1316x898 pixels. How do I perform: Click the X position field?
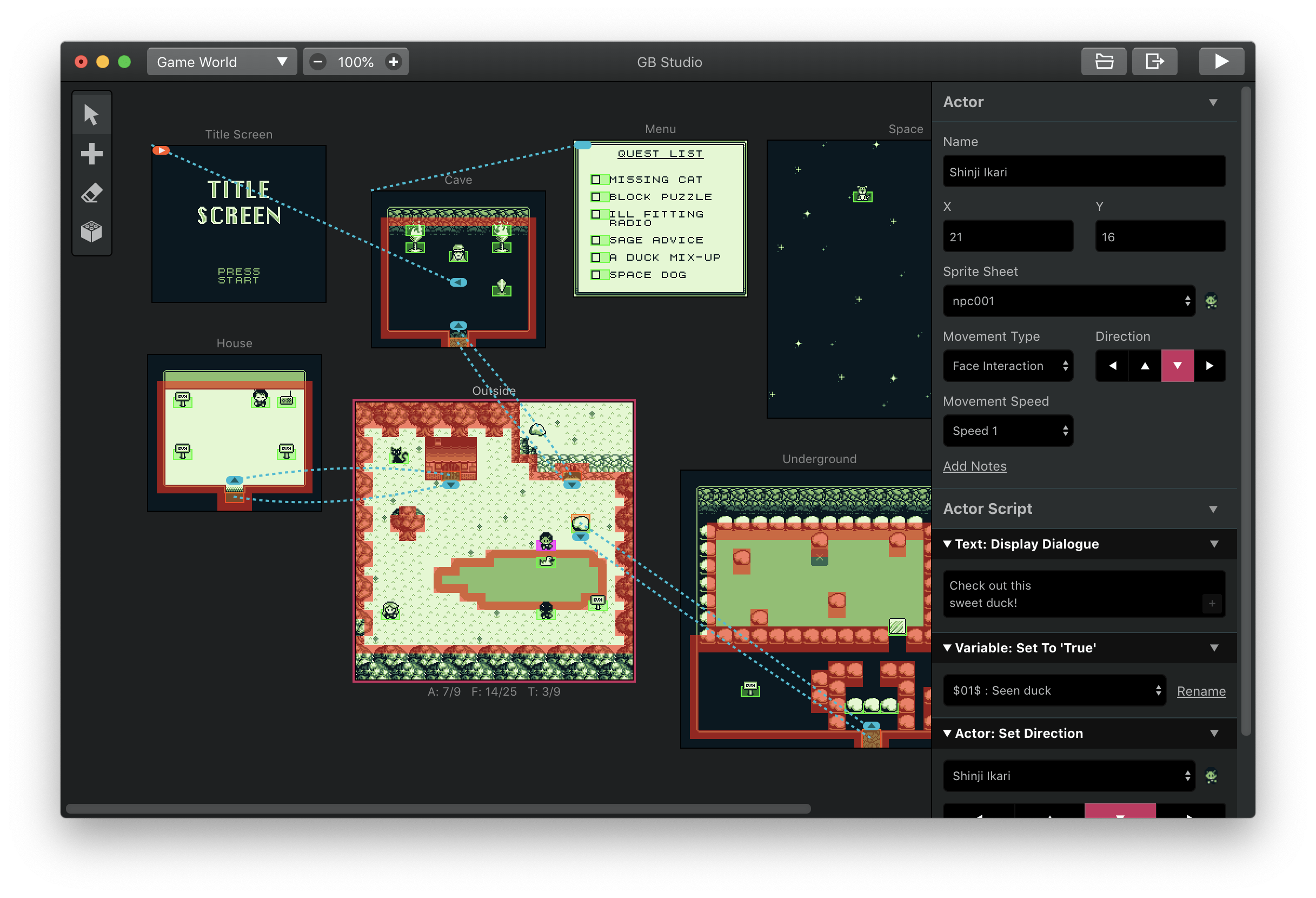click(x=1008, y=237)
